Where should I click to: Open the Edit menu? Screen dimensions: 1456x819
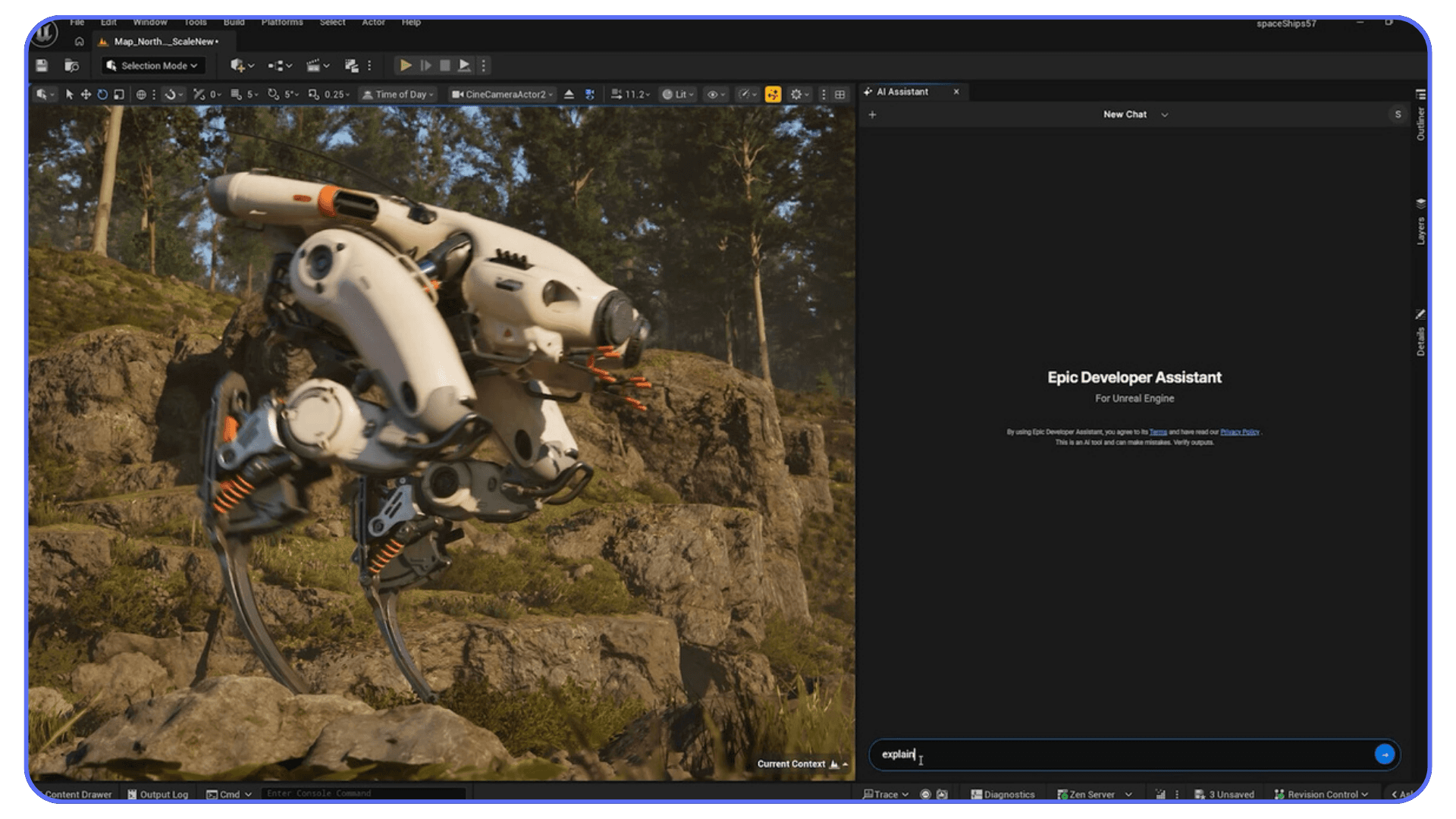(108, 22)
